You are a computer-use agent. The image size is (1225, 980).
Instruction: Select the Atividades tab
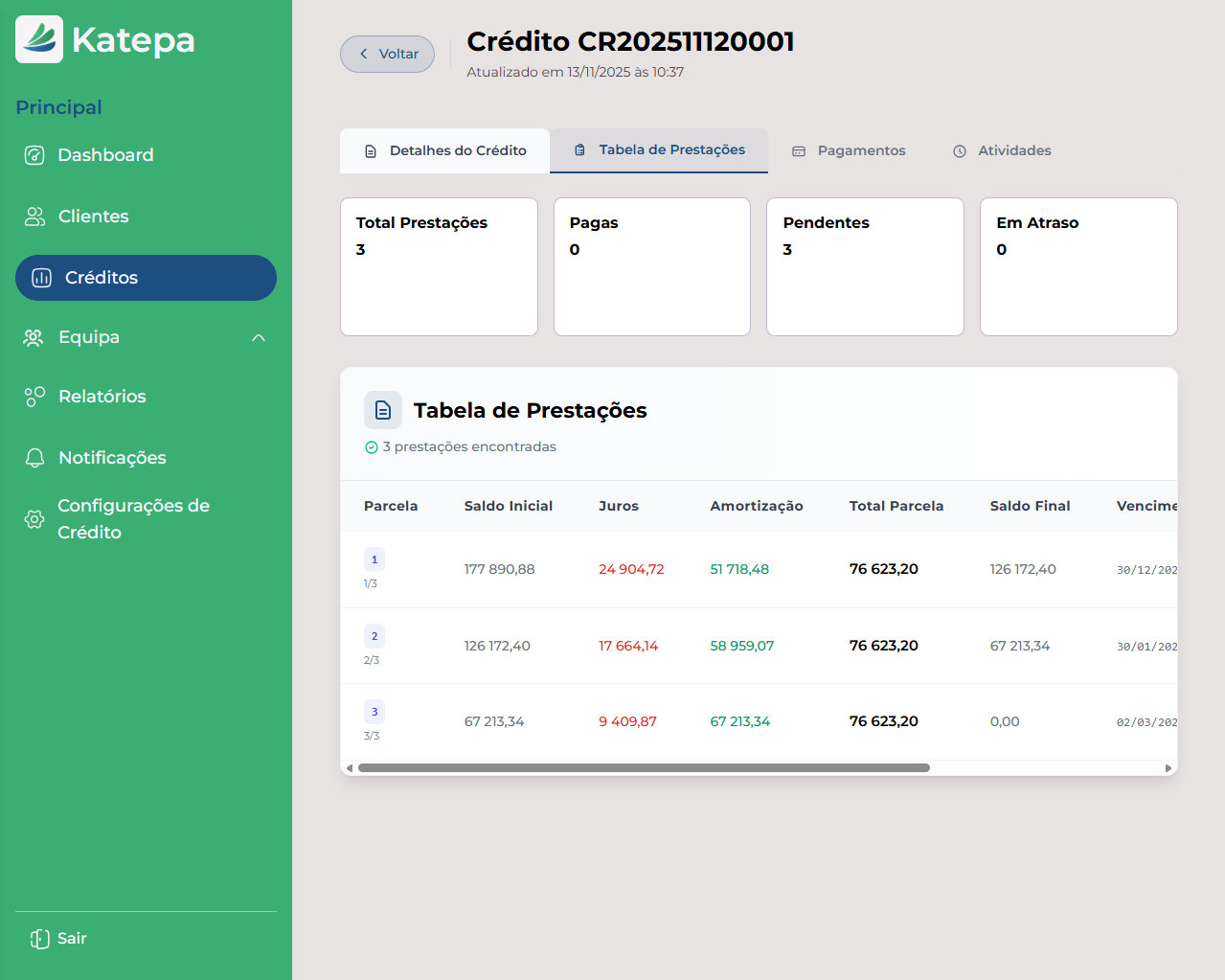(x=1002, y=150)
